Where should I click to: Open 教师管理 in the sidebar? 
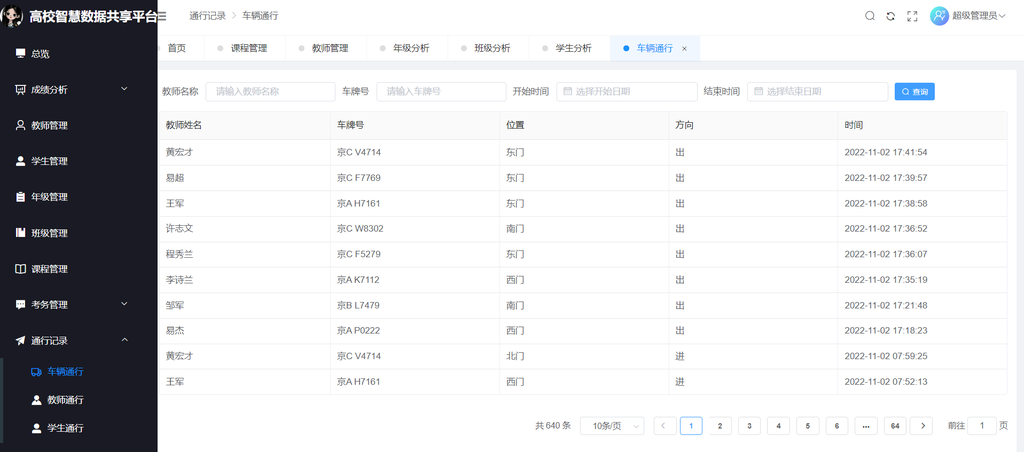pyautogui.click(x=49, y=126)
